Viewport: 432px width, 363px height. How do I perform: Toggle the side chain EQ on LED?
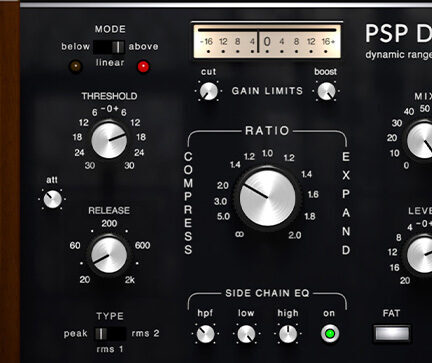pos(330,333)
